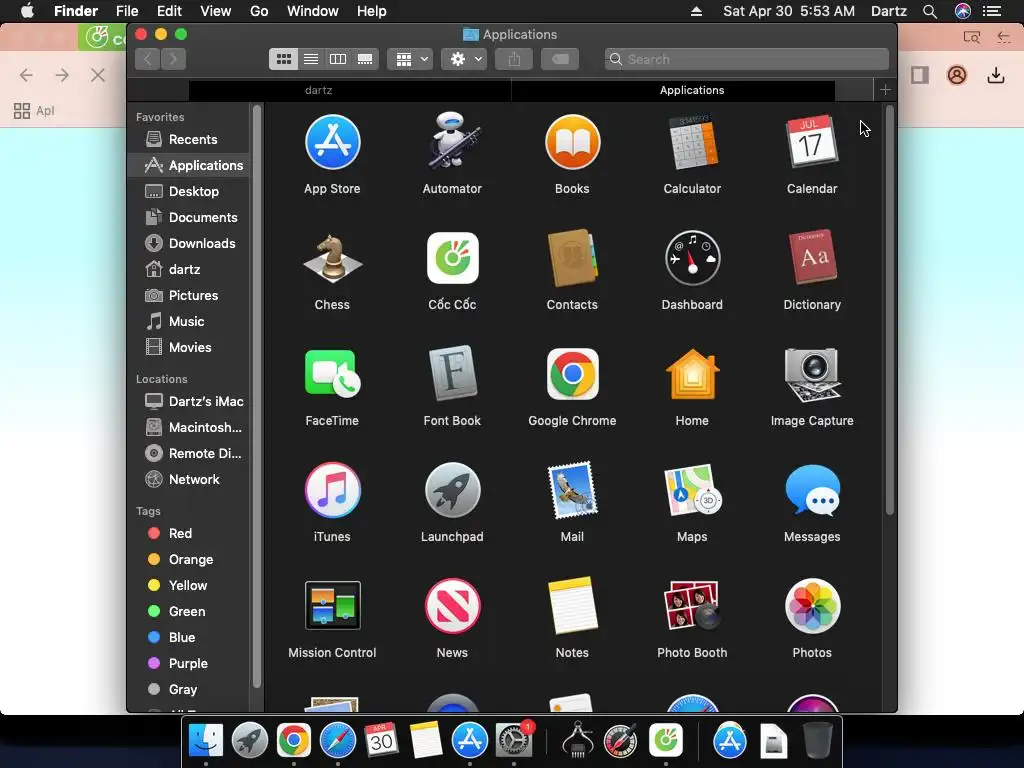The width and height of the screenshot is (1024, 768).
Task: Open Trash in the Dock
Action: pyautogui.click(x=818, y=740)
